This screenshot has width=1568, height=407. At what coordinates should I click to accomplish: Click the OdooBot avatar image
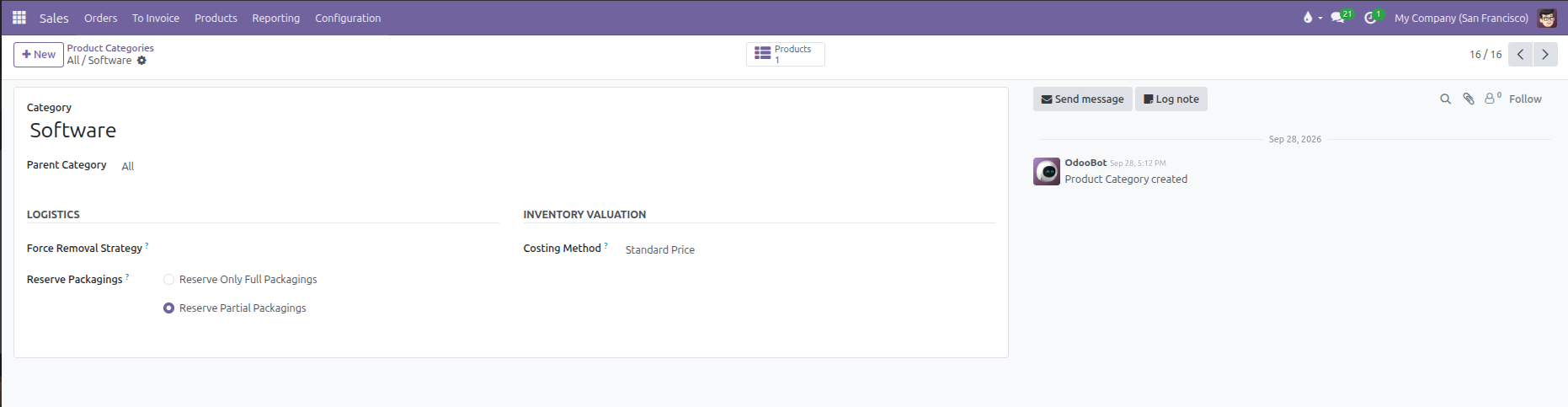(1047, 172)
